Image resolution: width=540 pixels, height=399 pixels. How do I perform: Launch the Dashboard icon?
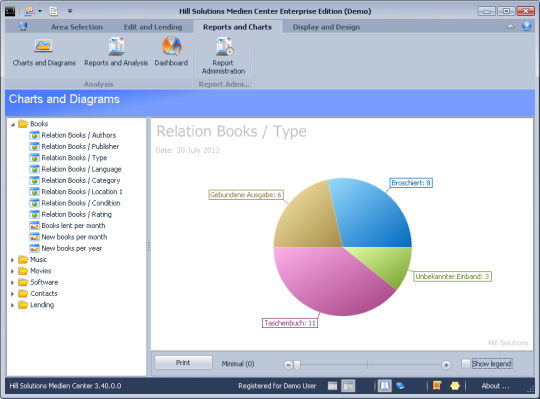point(172,46)
